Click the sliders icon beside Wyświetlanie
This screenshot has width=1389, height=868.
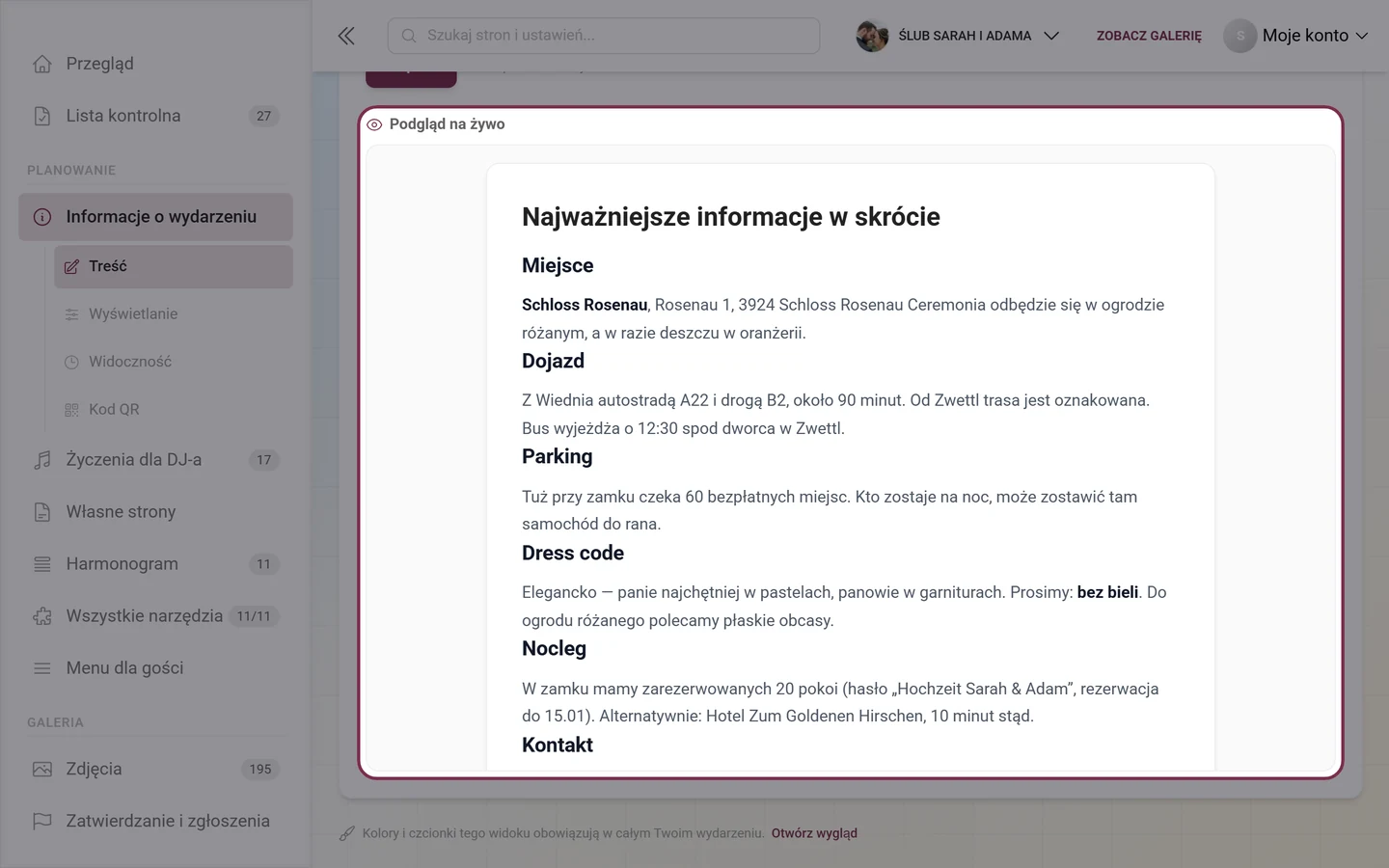pyautogui.click(x=71, y=314)
